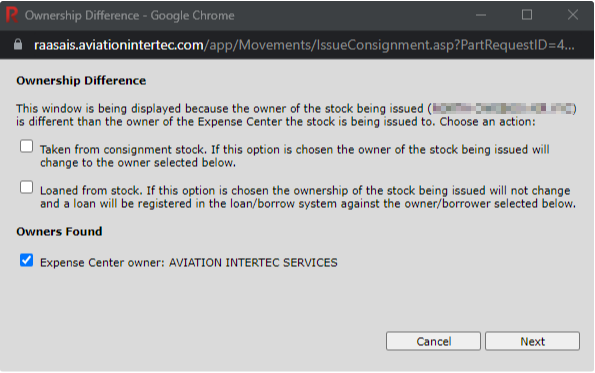595x373 pixels.
Task: Click the bold Ownership Difference heading
Action: 81,80
